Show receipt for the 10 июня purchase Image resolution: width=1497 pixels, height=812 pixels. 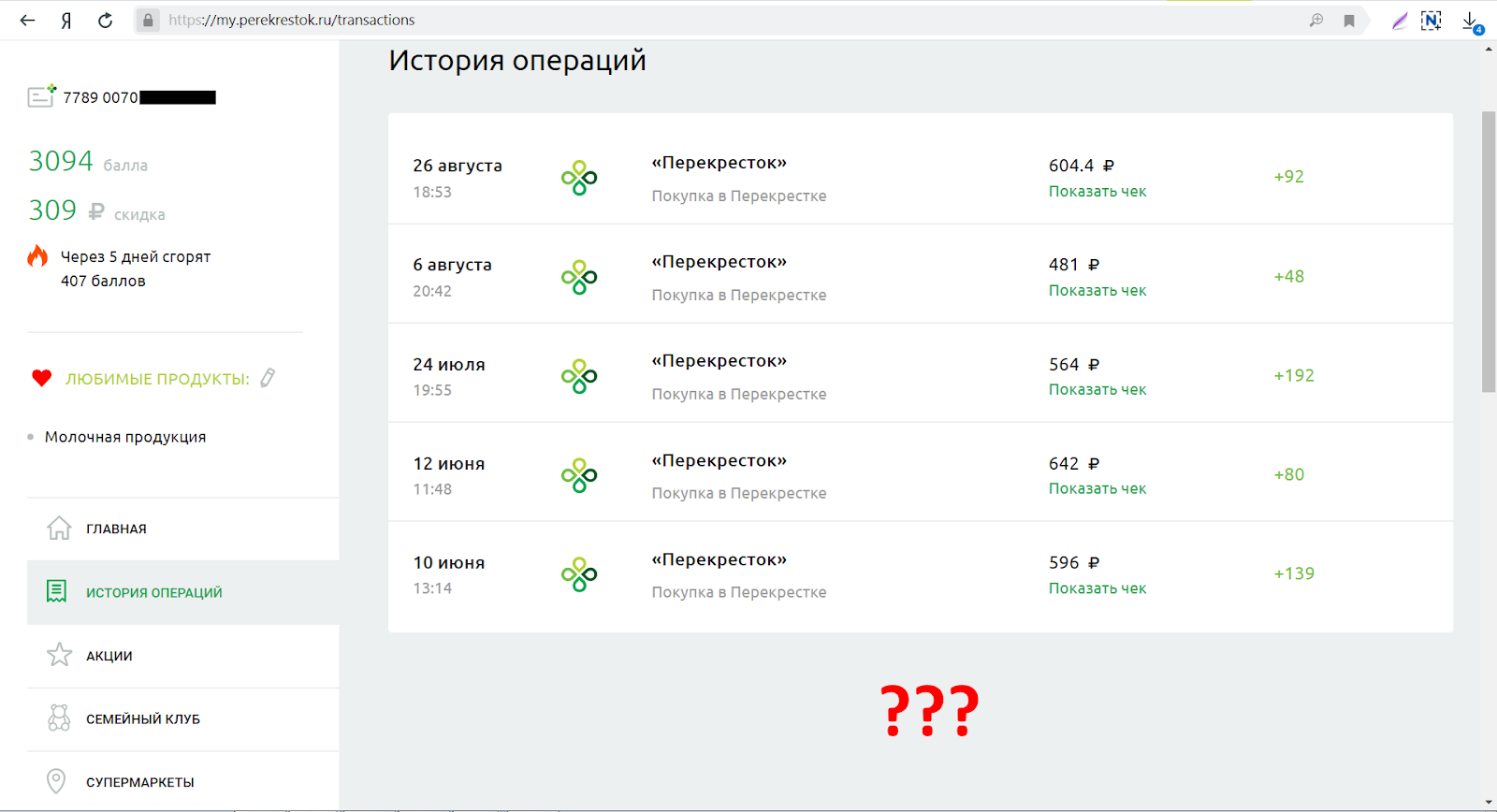point(1097,588)
